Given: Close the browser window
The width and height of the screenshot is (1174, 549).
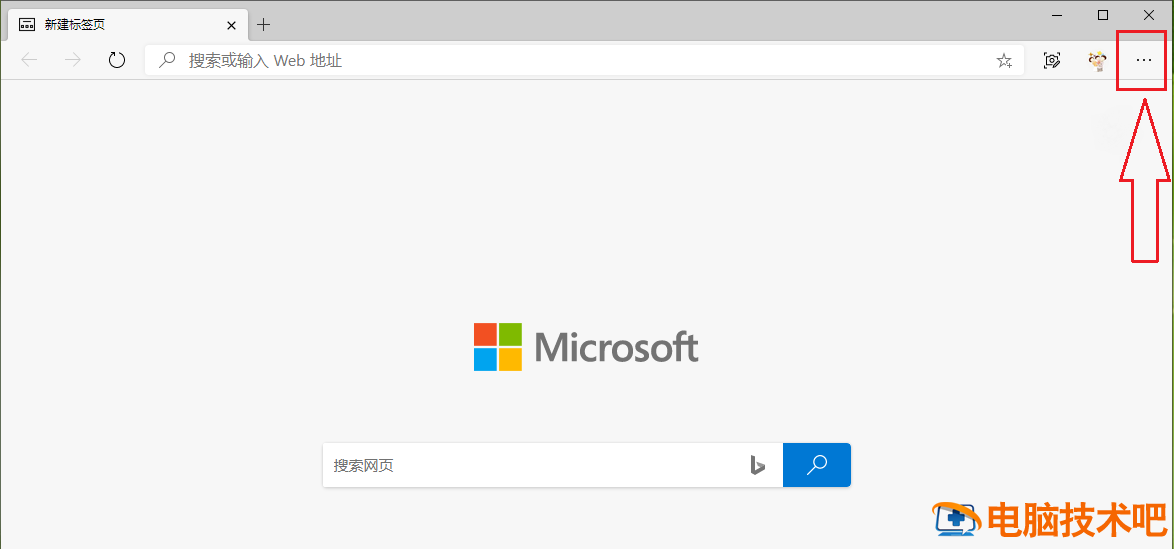Looking at the screenshot, I should (x=1149, y=15).
